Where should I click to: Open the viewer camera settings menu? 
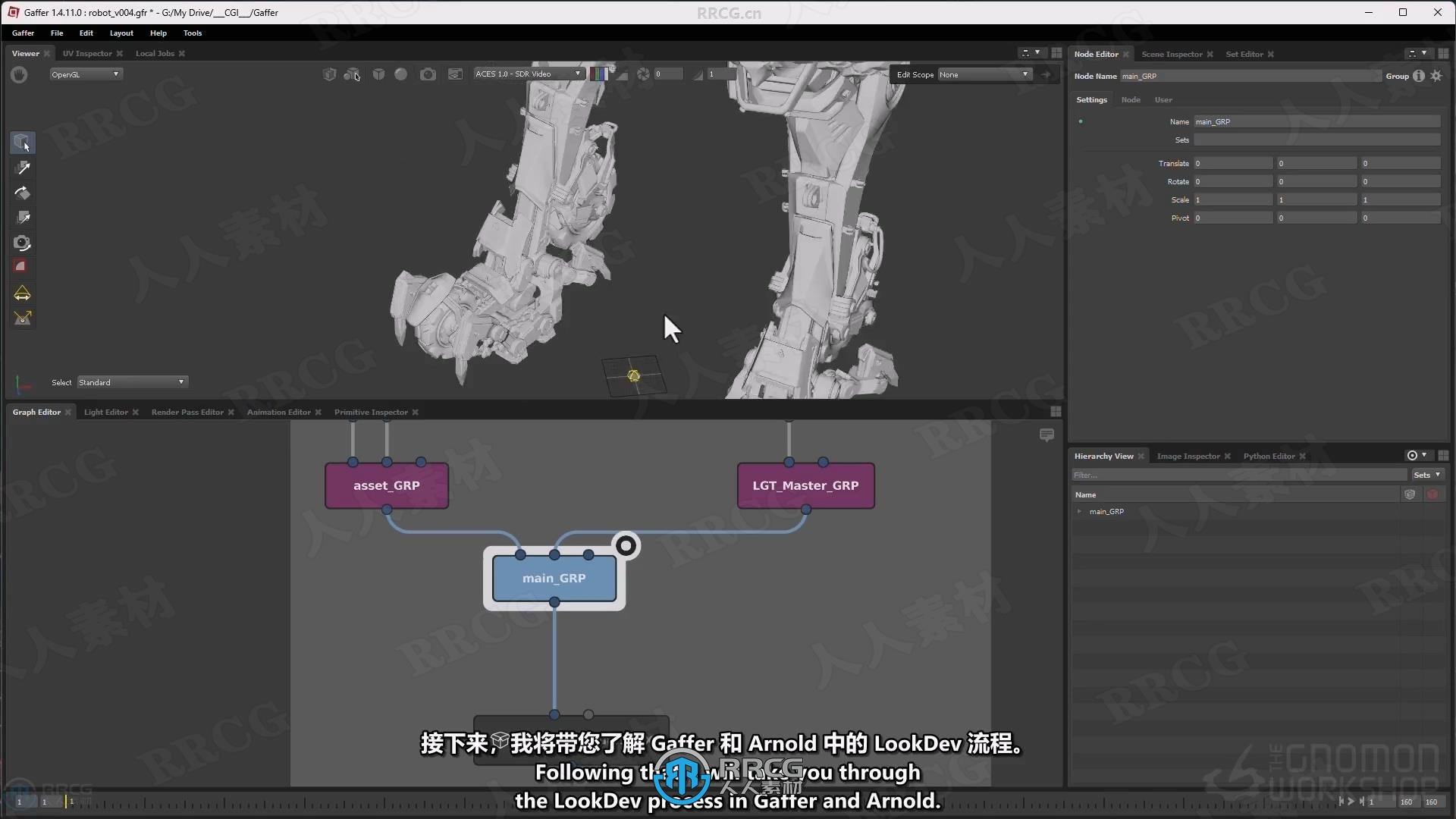point(428,74)
